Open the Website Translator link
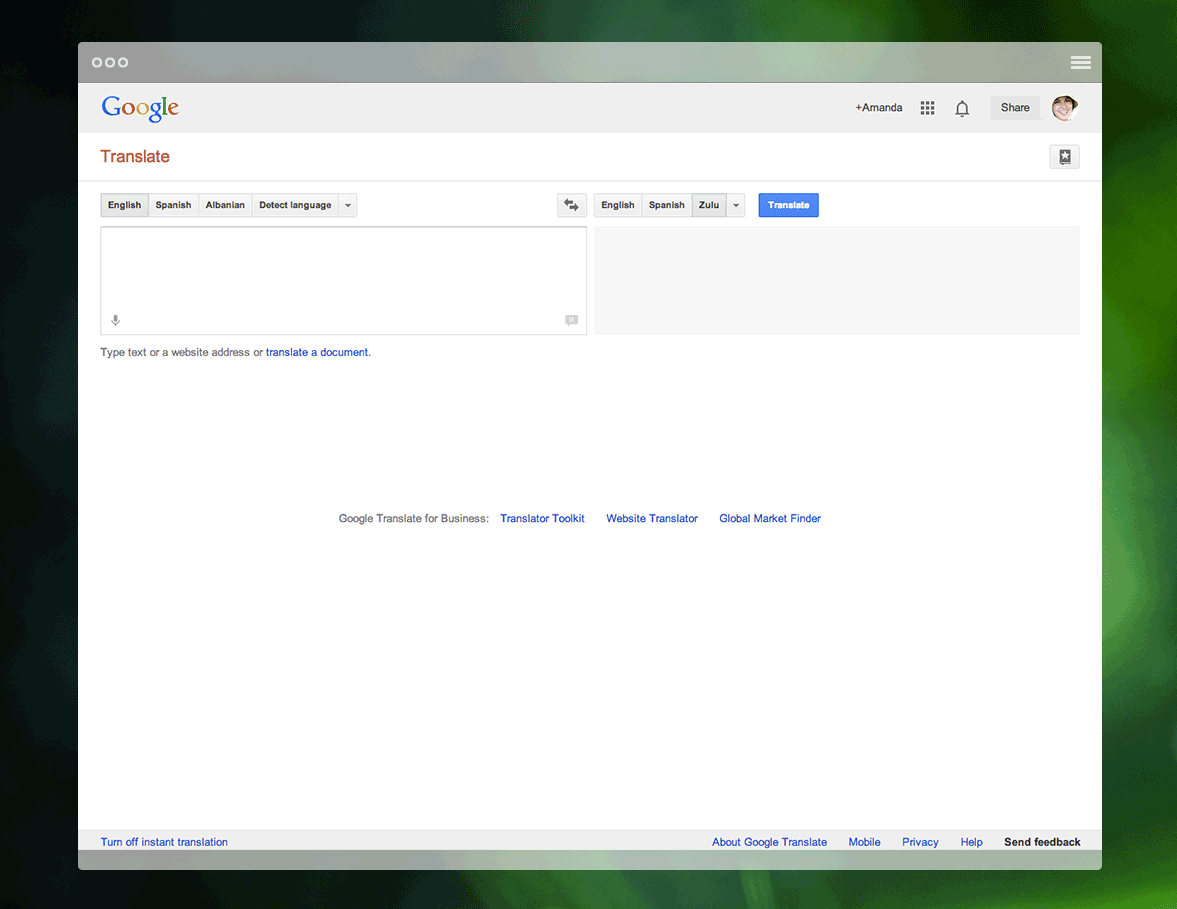 point(652,519)
